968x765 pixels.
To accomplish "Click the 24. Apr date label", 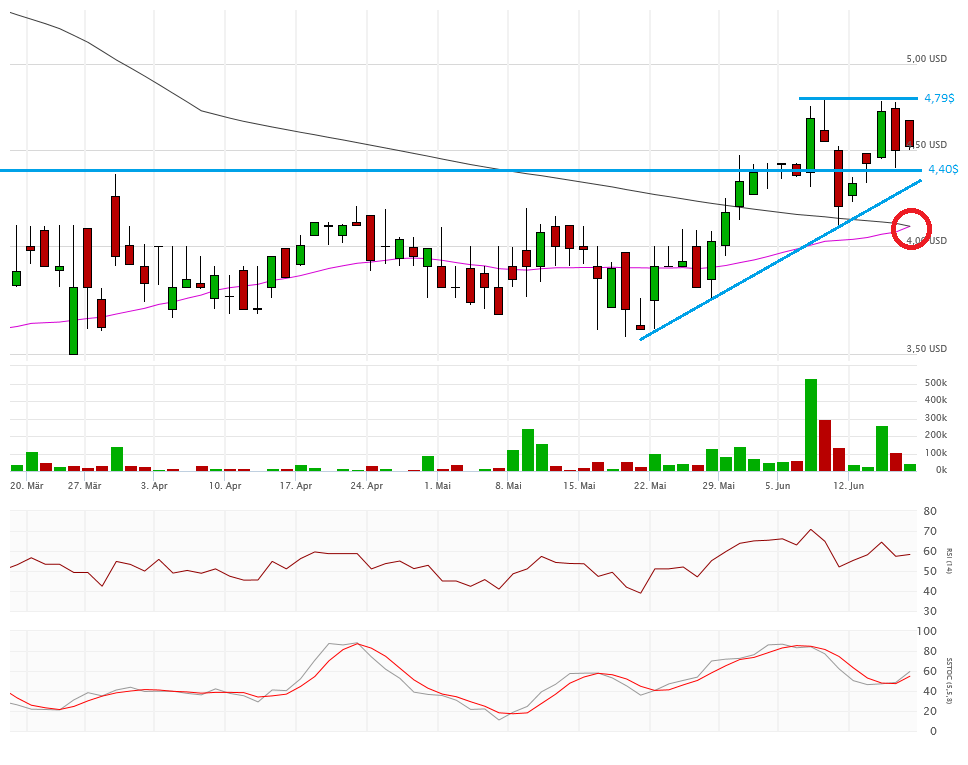I will [367, 486].
